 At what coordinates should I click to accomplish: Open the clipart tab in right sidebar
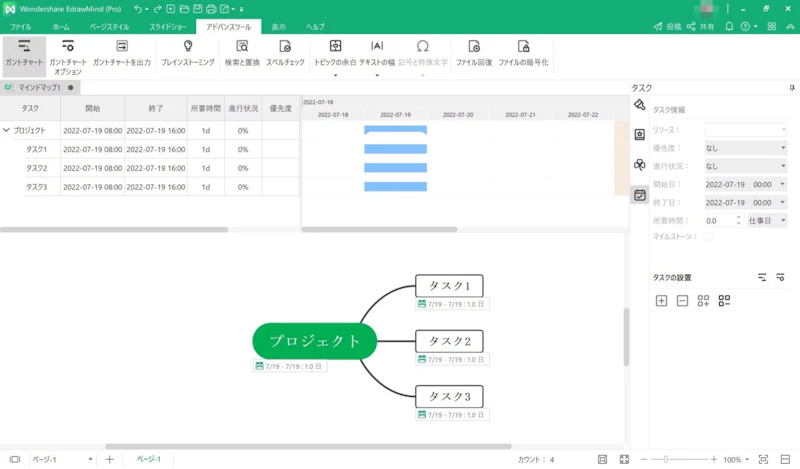[640, 165]
